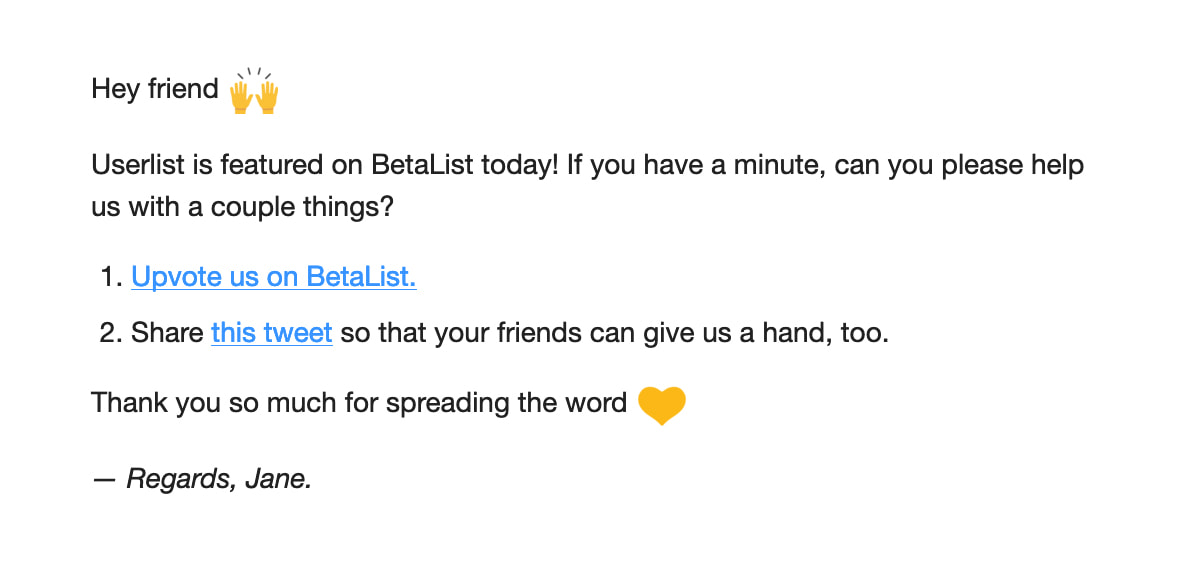Click 'If you have a minute' phrase

click(697, 164)
